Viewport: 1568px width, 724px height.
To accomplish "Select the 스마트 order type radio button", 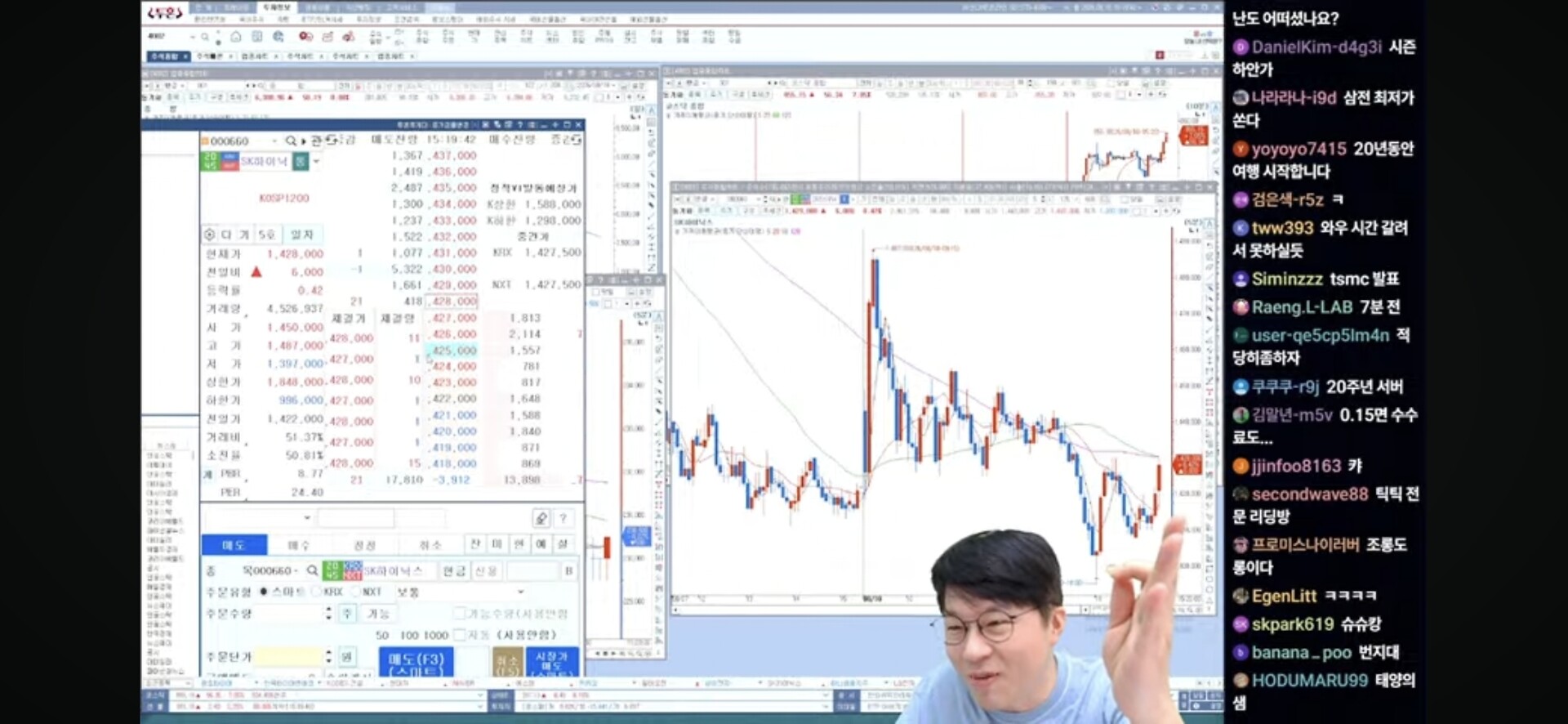I will (x=264, y=592).
